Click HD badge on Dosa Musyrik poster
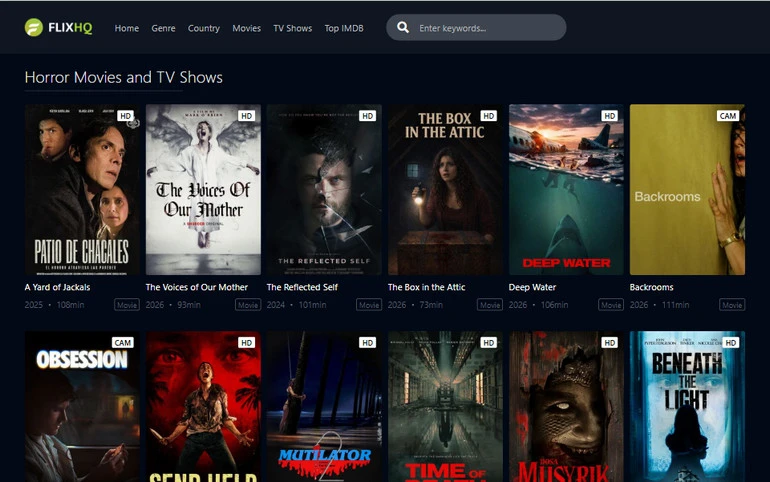770x482 pixels. tap(609, 343)
